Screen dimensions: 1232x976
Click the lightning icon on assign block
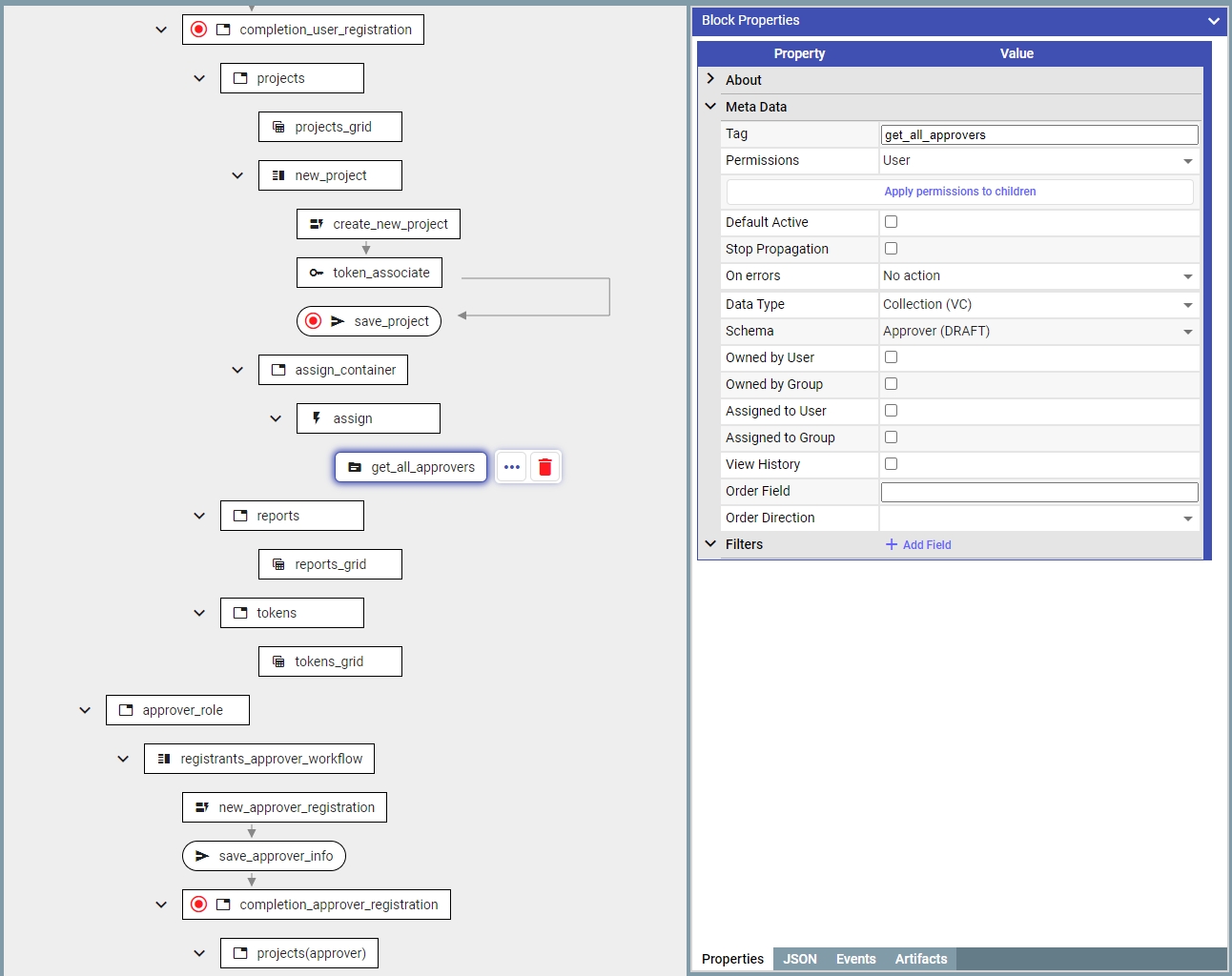317,418
